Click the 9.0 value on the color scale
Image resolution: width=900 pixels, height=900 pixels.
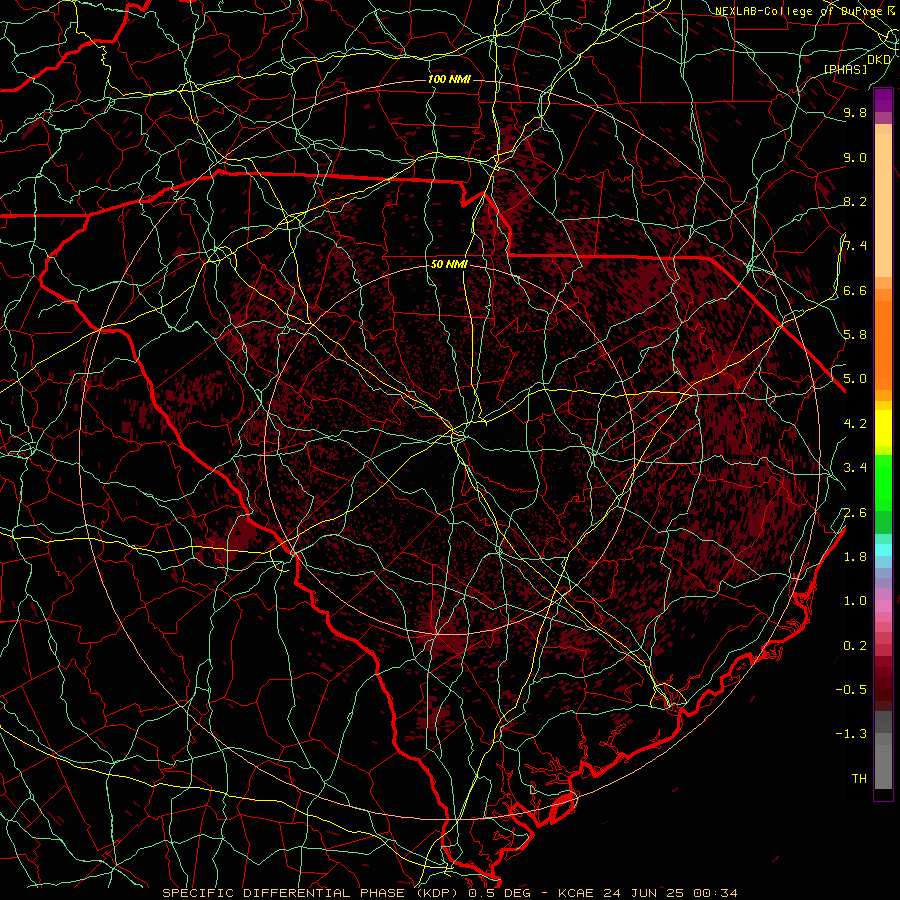[855, 158]
